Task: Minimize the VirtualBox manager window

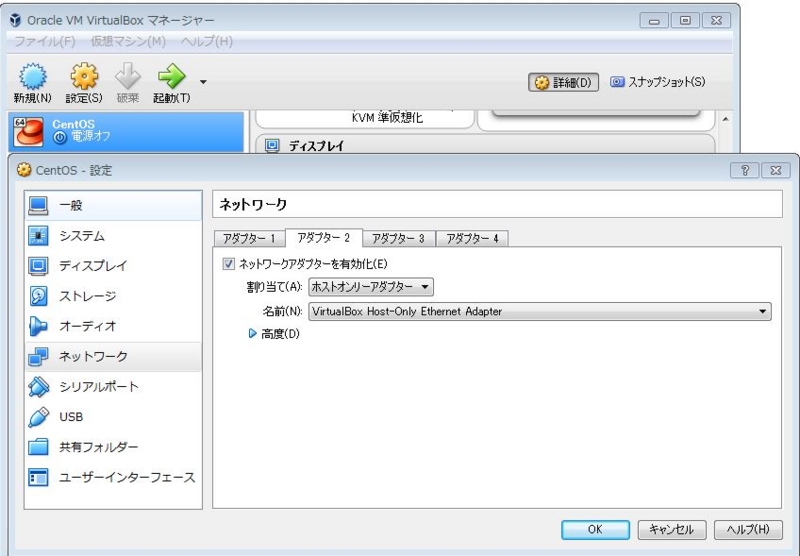Action: (654, 20)
